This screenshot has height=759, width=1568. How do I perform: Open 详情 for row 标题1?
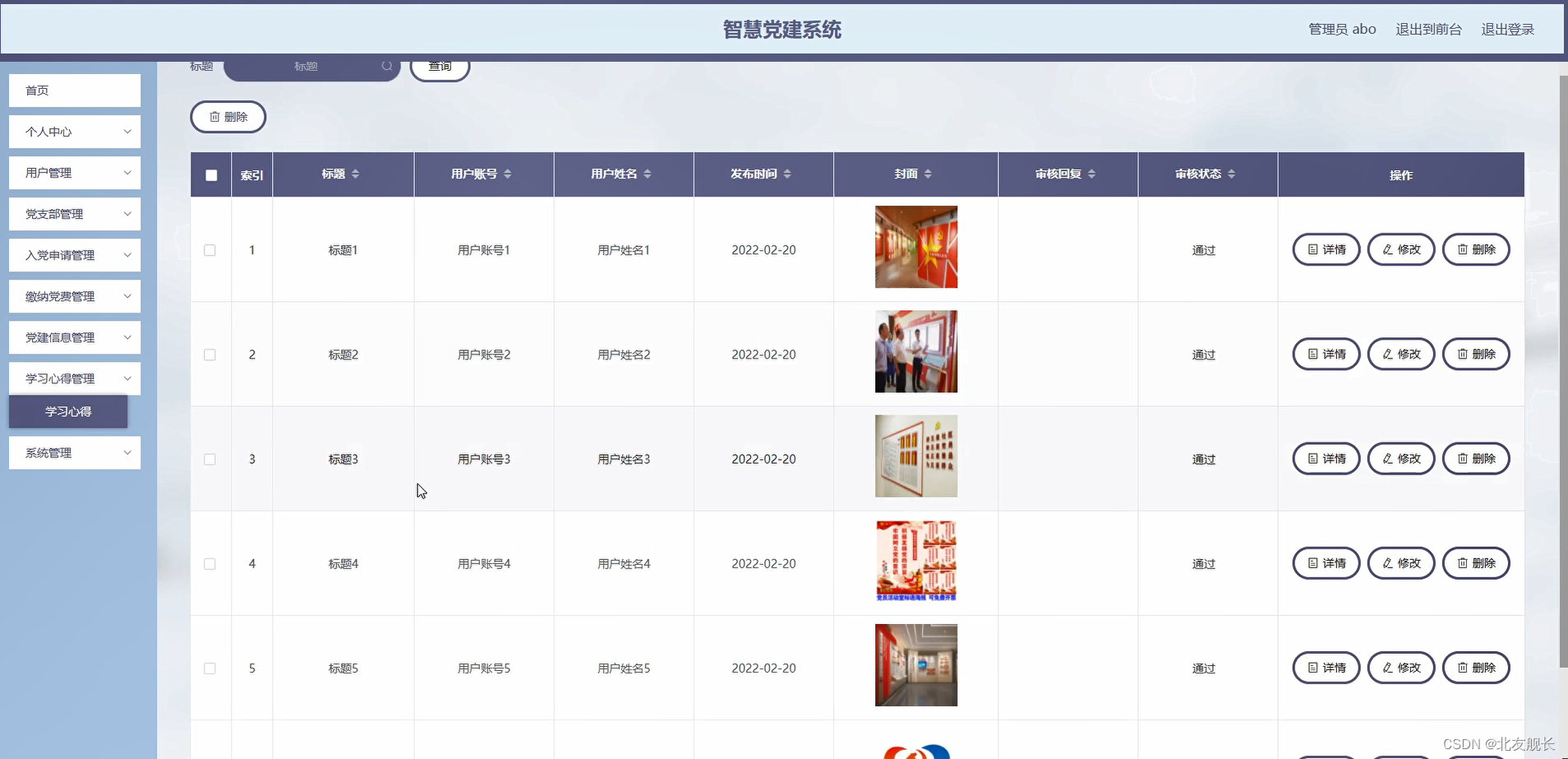click(1326, 249)
